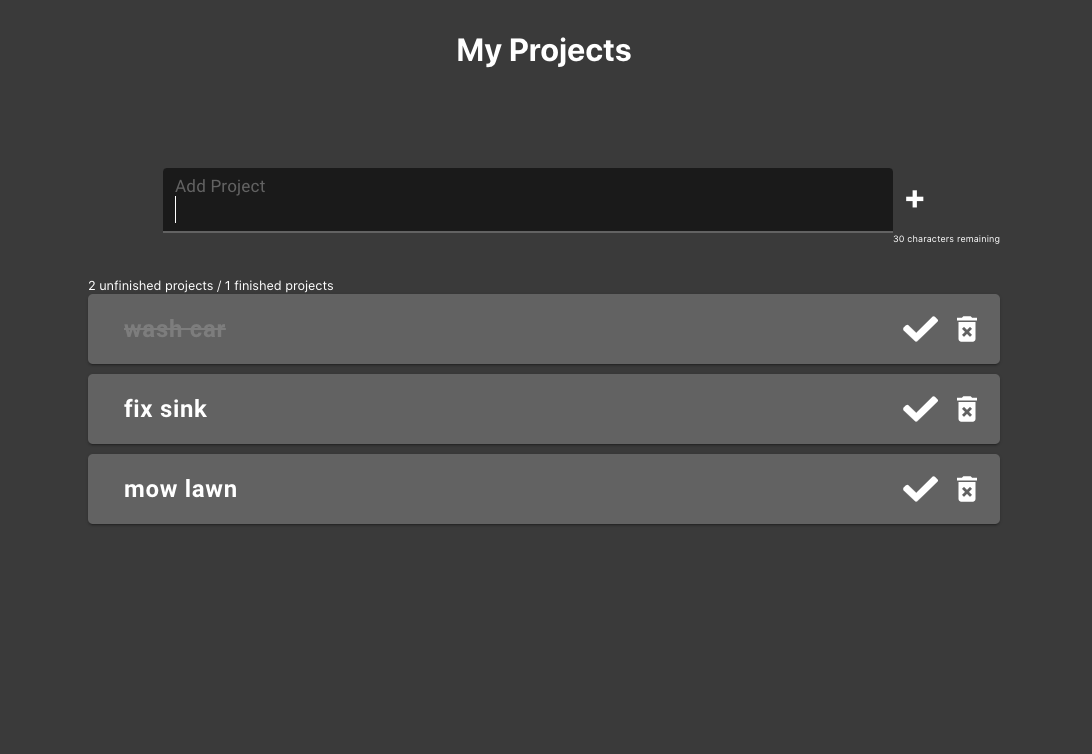Click the strikethrough "wash car" title
Image resolution: width=1092 pixels, height=754 pixels.
tap(175, 328)
